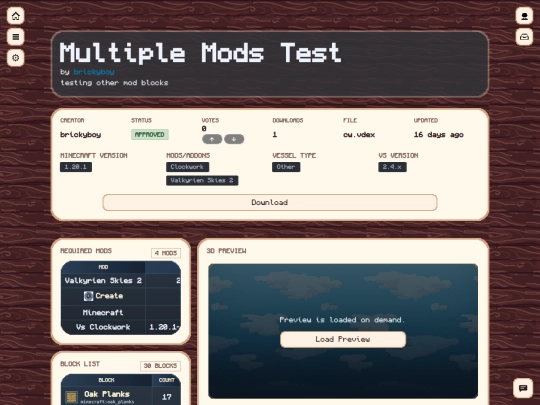The width and height of the screenshot is (540, 405).
Task: Click the testing other mod blocks description
Action: [114, 83]
